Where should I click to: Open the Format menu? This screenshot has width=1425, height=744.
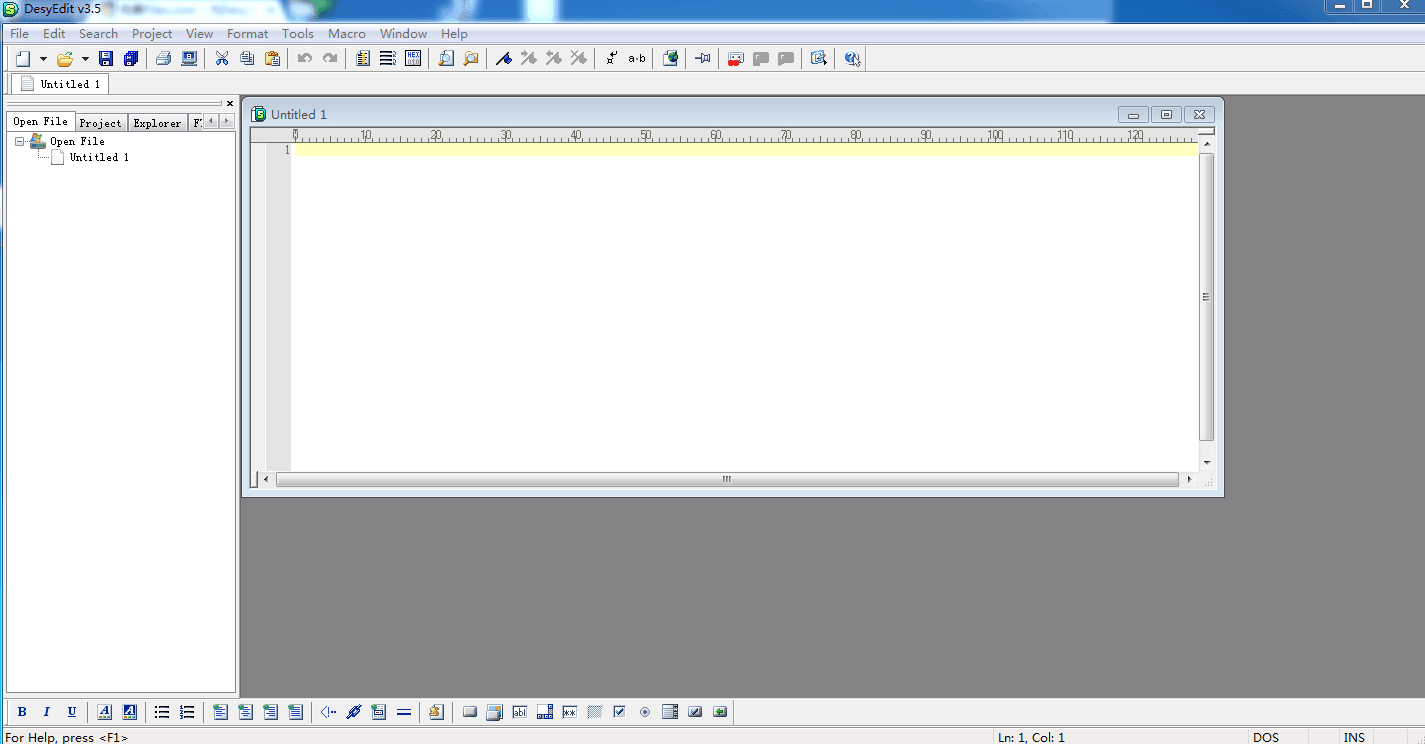tap(247, 33)
